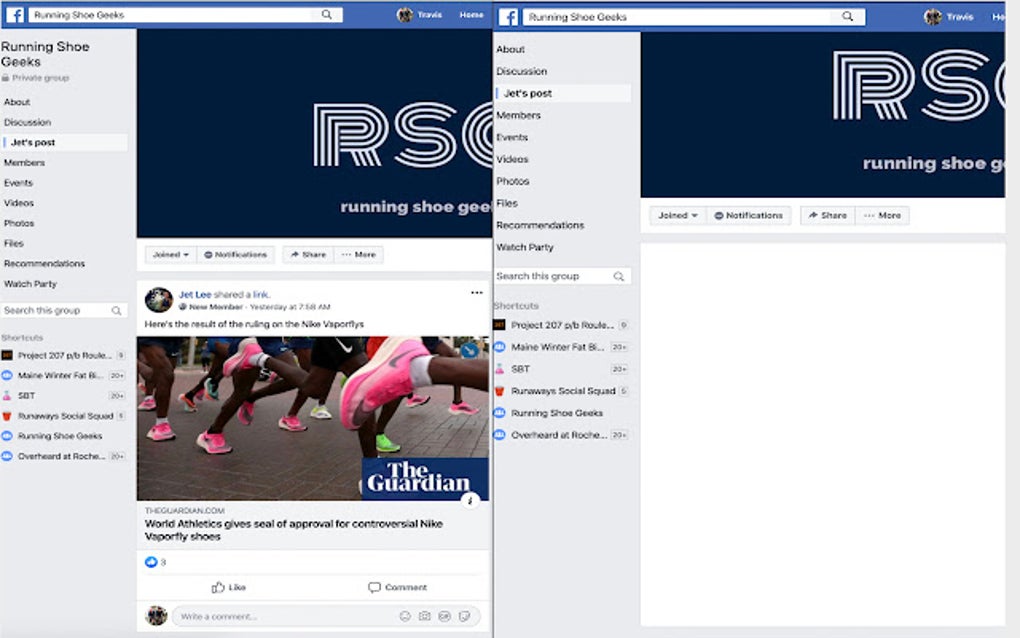Viewport: 1020px width, 638px height.
Task: Click Jet Lee's profile picture on the post
Action: [159, 300]
